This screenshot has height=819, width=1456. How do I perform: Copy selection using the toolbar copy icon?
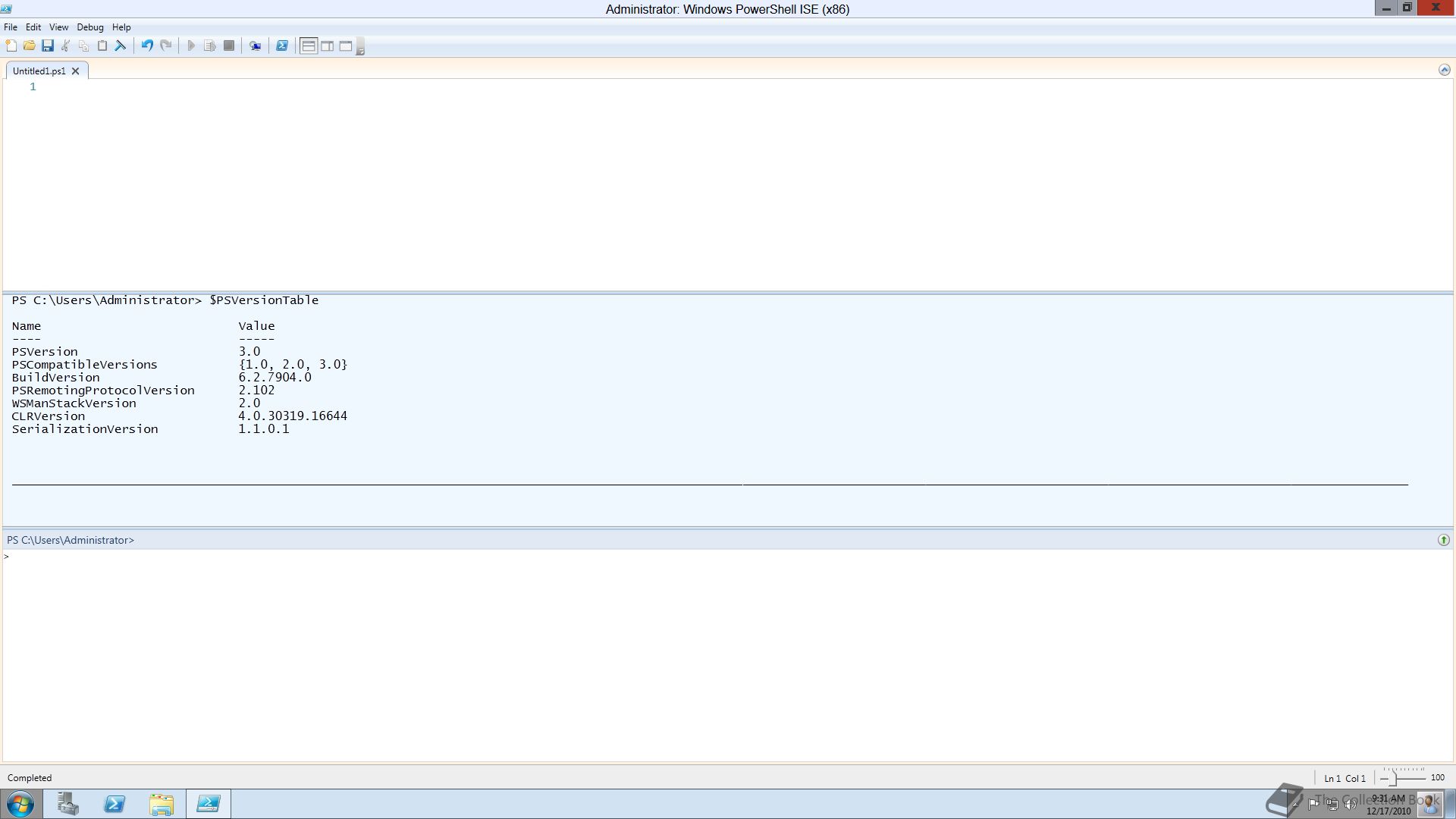[x=84, y=45]
